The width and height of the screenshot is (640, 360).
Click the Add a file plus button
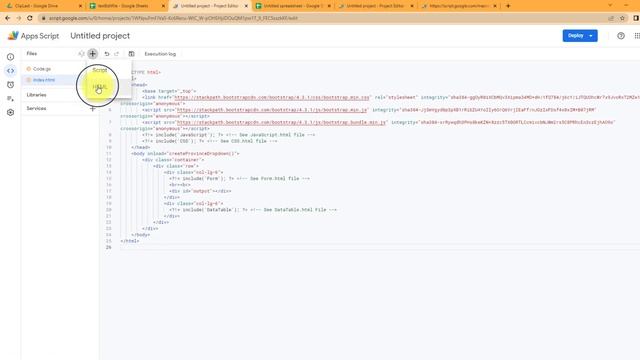coord(93,53)
